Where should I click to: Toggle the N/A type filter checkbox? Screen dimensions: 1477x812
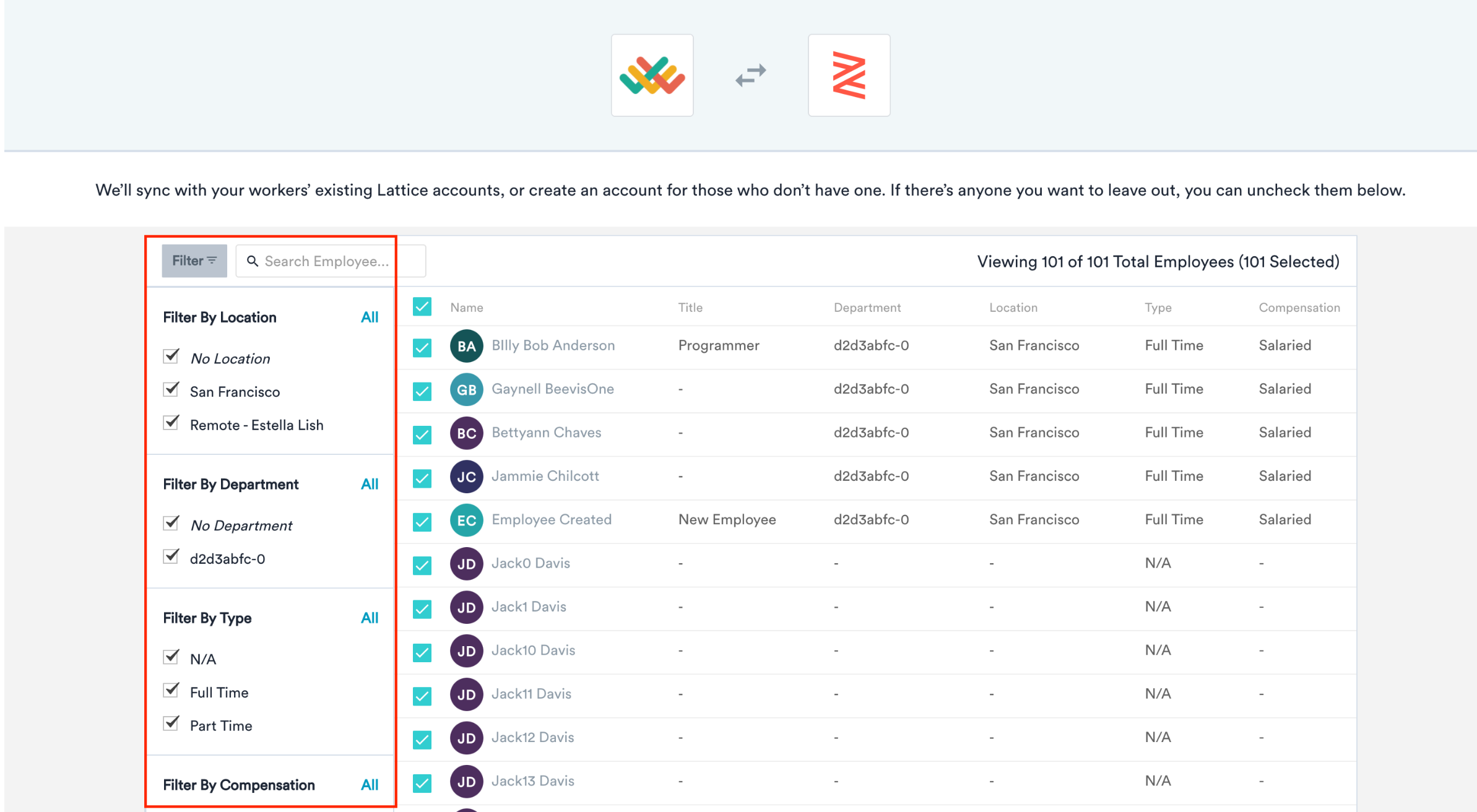click(x=171, y=657)
